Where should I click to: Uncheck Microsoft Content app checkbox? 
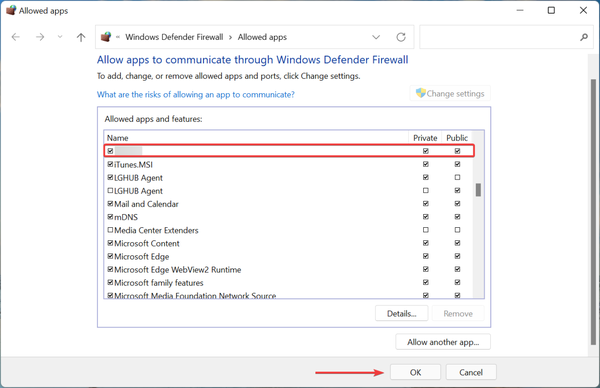click(x=110, y=243)
